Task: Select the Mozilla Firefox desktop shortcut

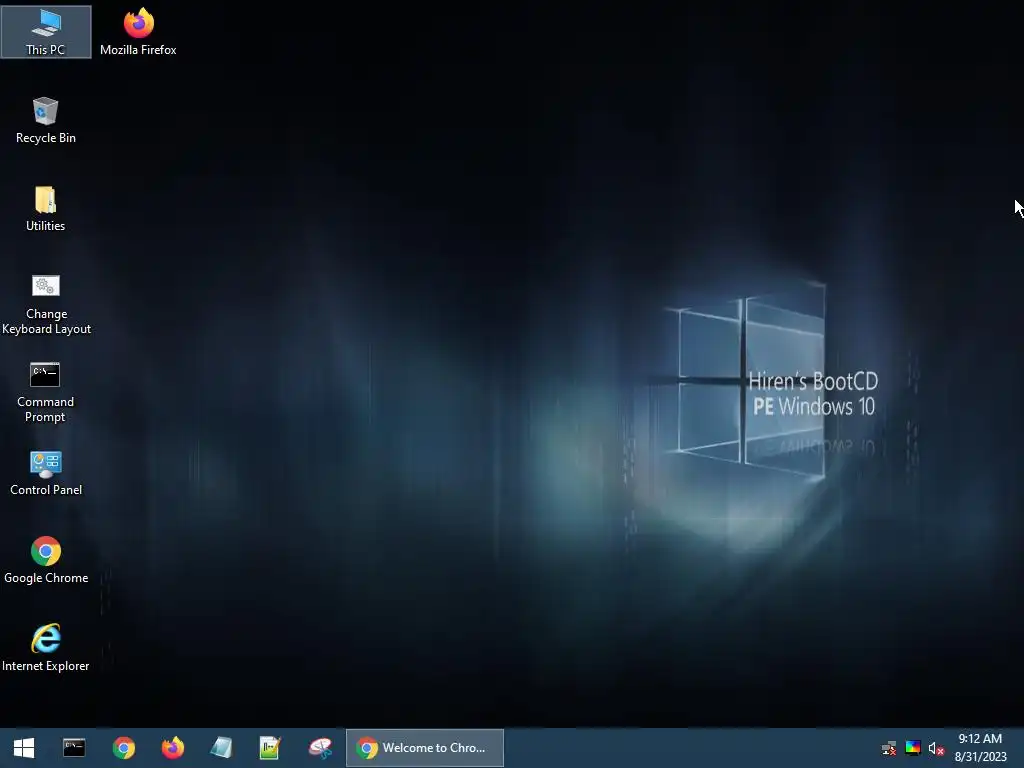Action: pos(138,32)
